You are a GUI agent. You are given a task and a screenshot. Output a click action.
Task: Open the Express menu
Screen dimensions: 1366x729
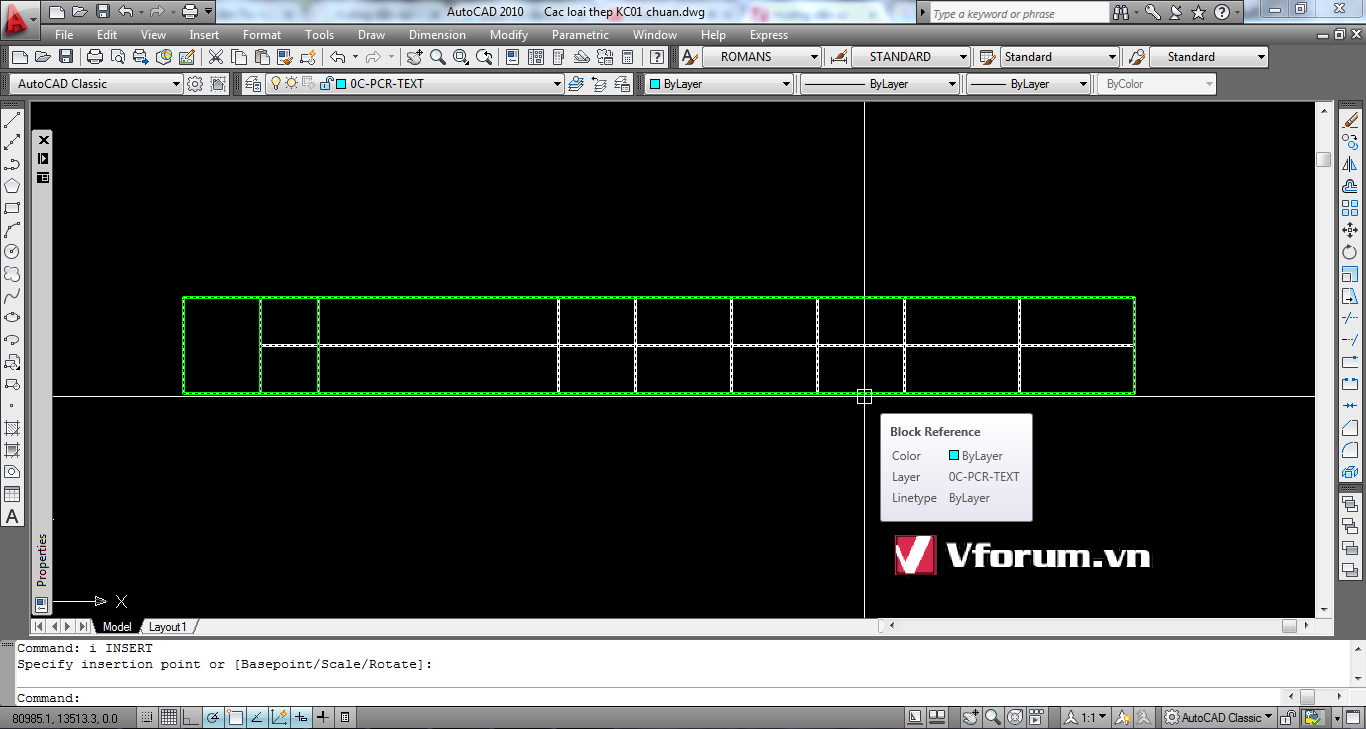(769, 35)
